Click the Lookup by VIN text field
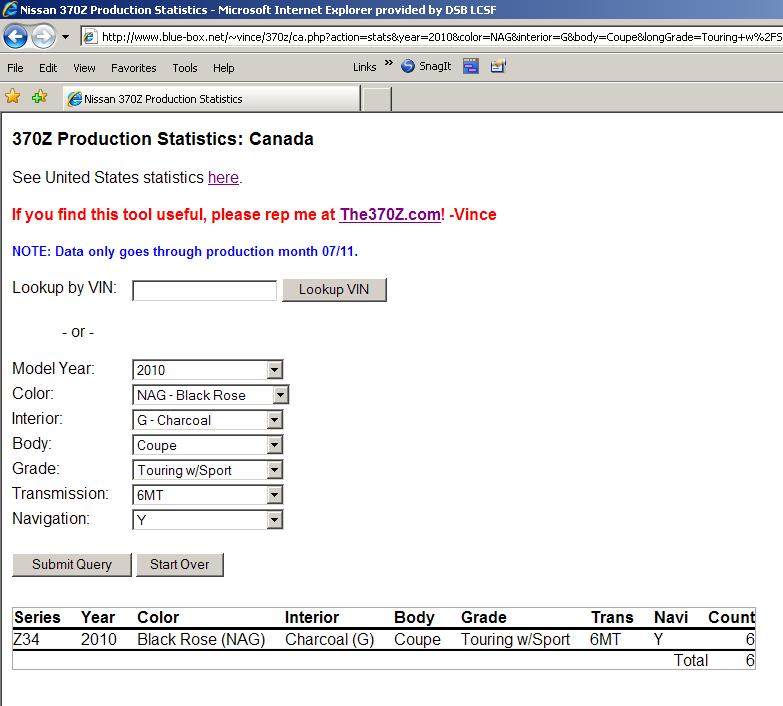 [x=204, y=291]
